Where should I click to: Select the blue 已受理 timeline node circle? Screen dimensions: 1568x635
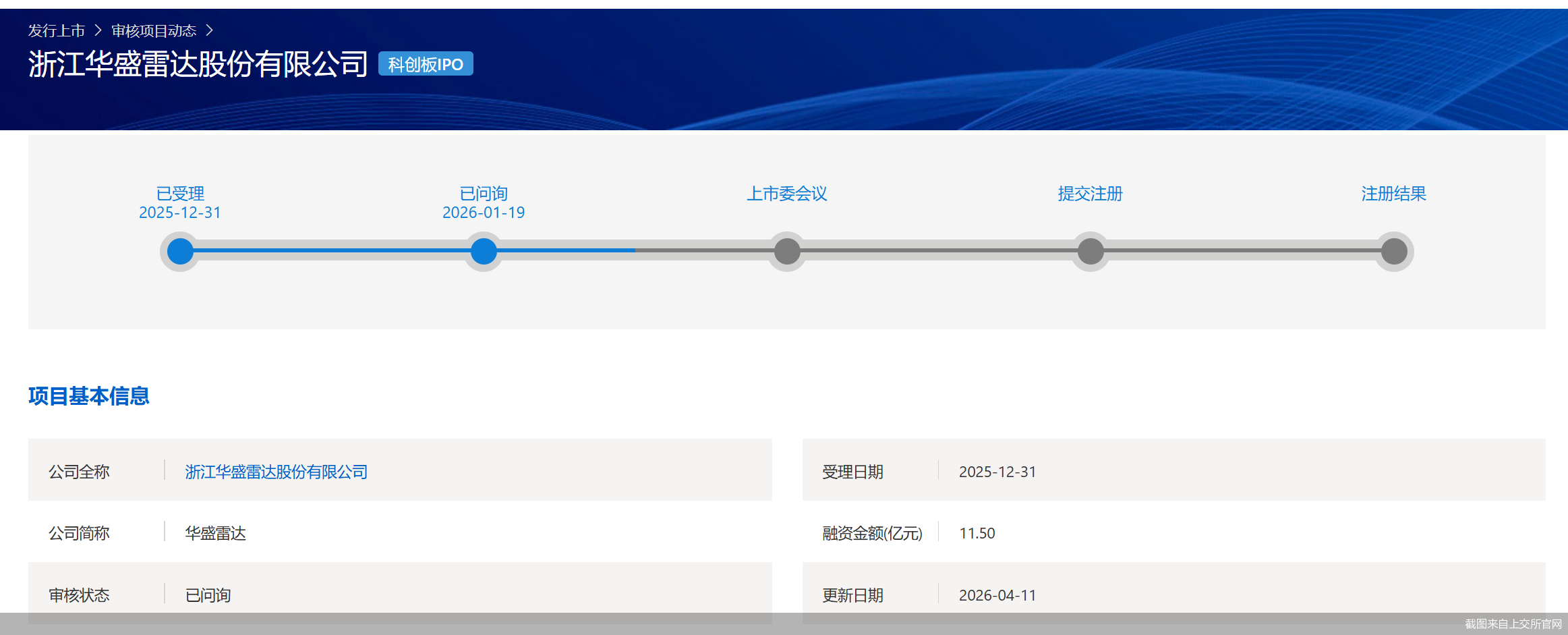coord(180,252)
